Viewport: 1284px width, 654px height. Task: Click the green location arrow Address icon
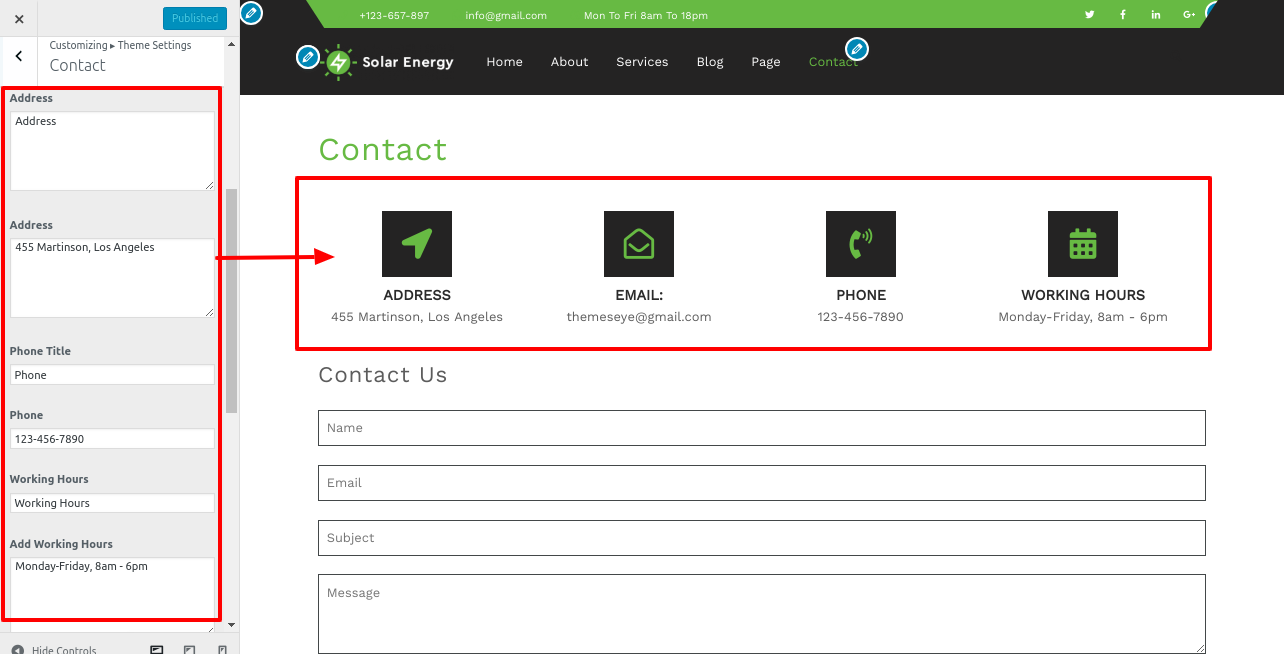417,244
